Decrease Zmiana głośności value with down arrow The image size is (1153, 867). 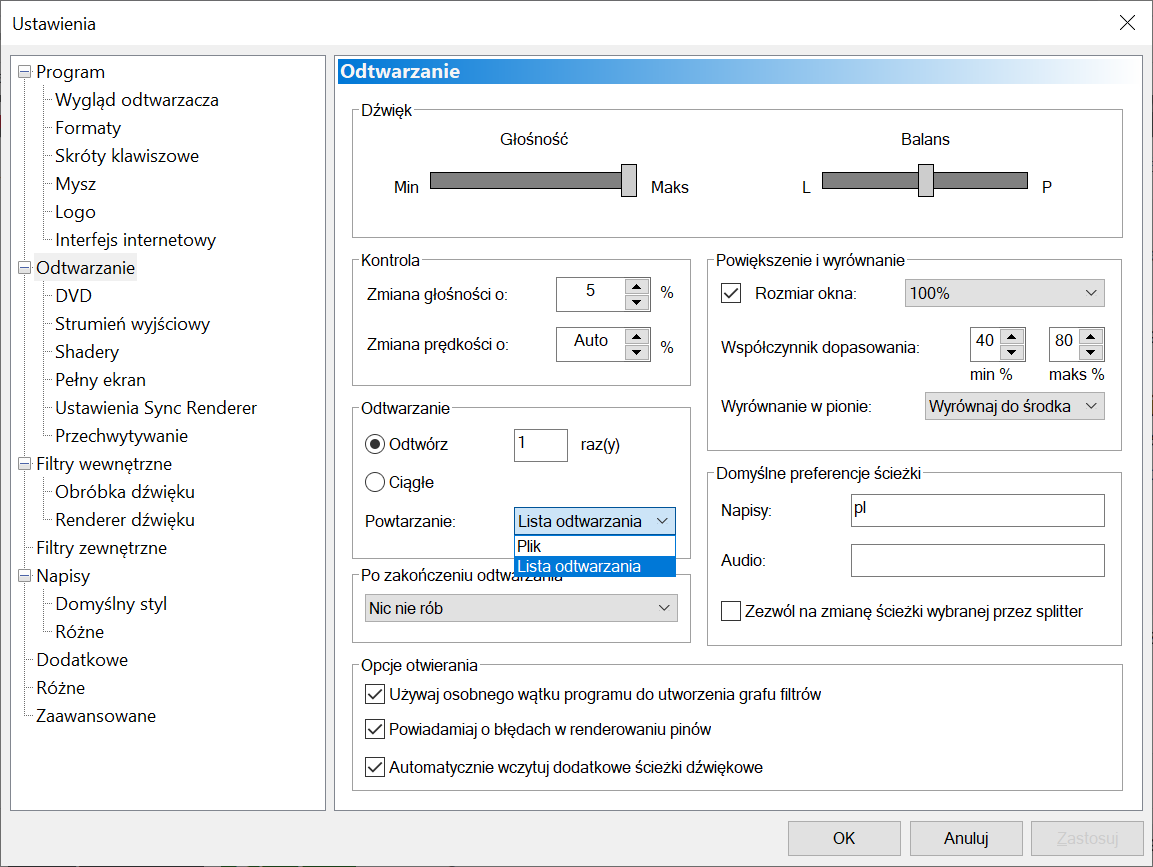coord(637,302)
